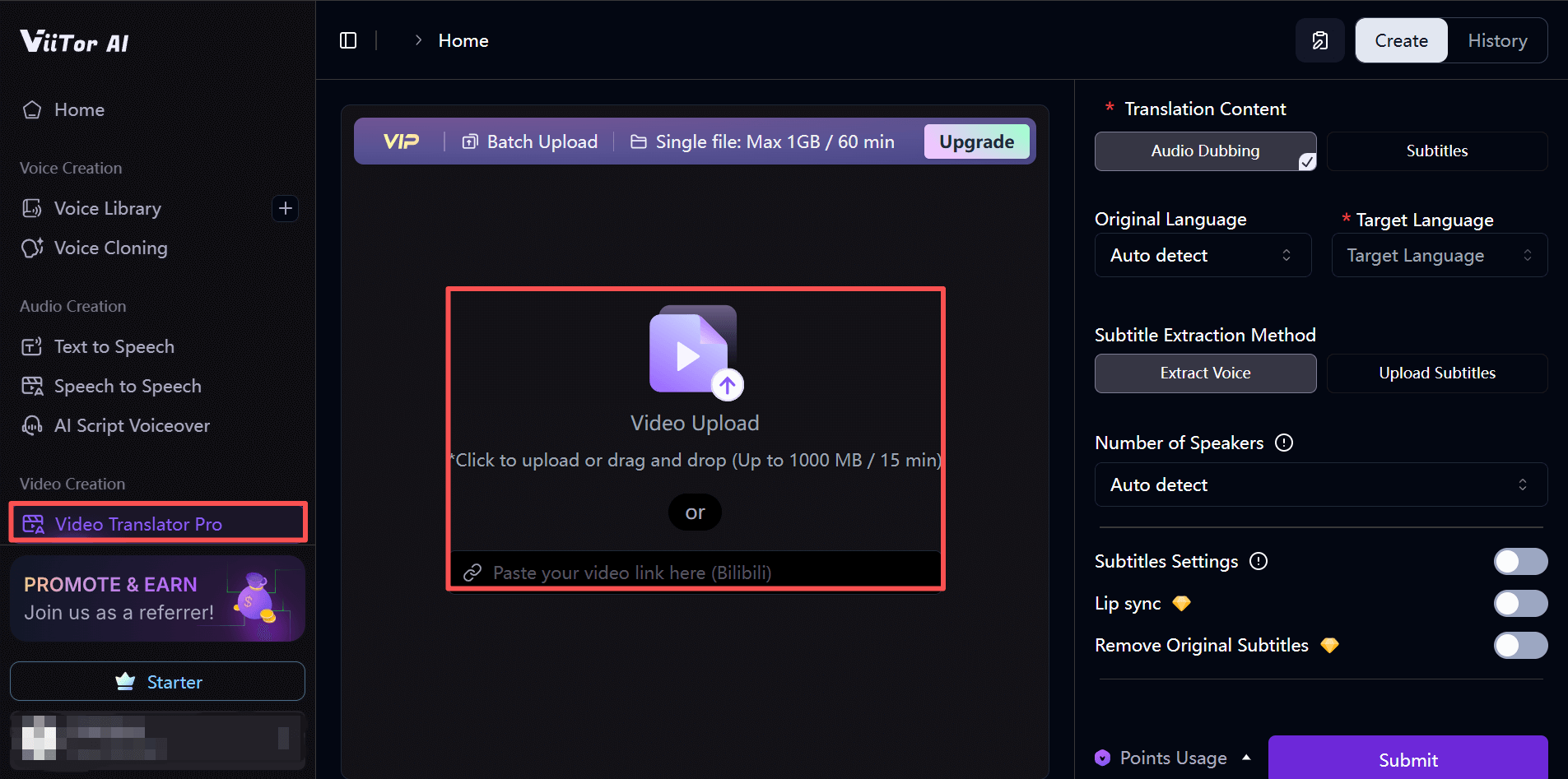The height and width of the screenshot is (779, 1568).
Task: Select the Subtitles translation content option
Action: pos(1436,151)
